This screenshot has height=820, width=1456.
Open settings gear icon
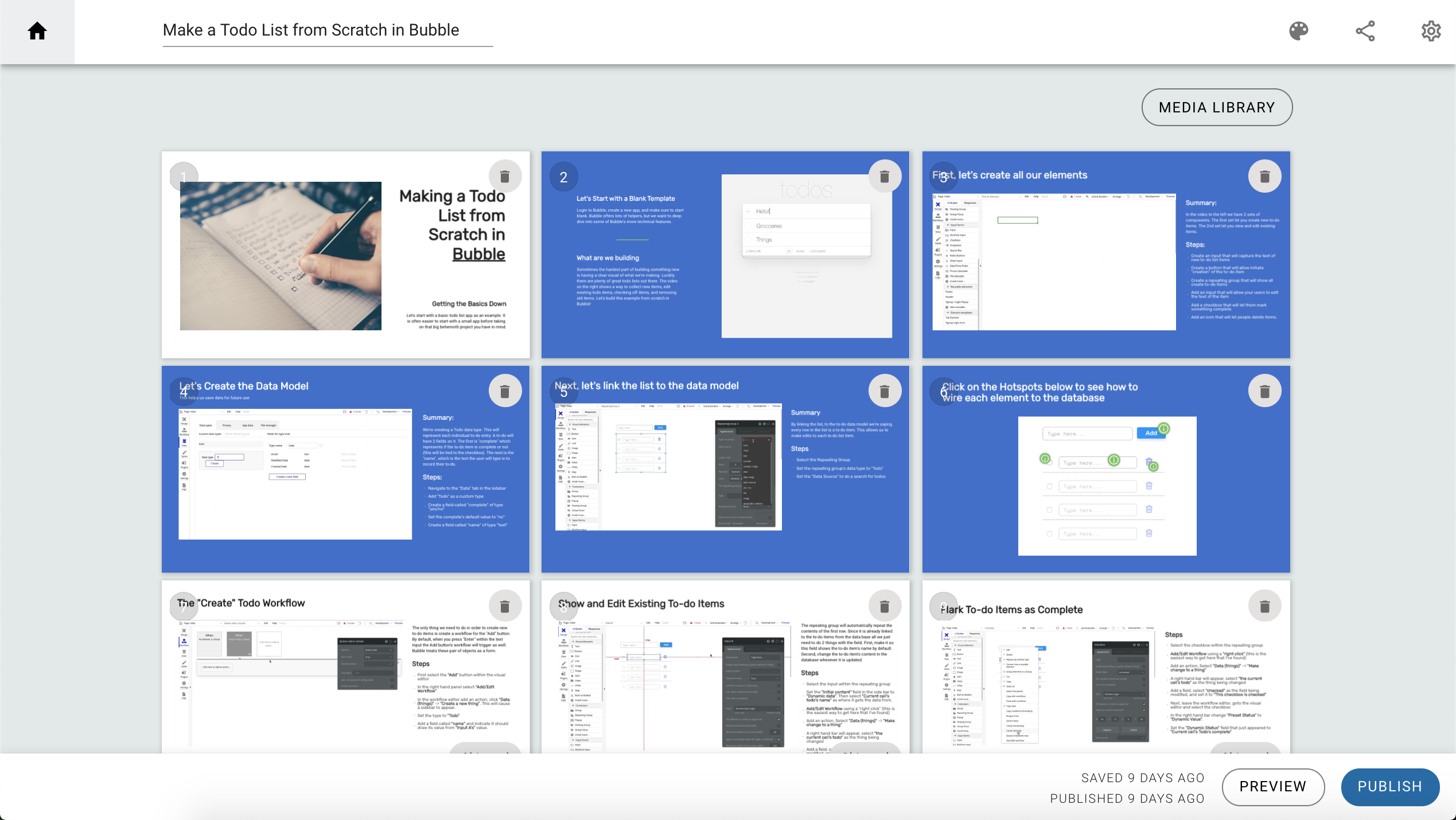tap(1431, 31)
